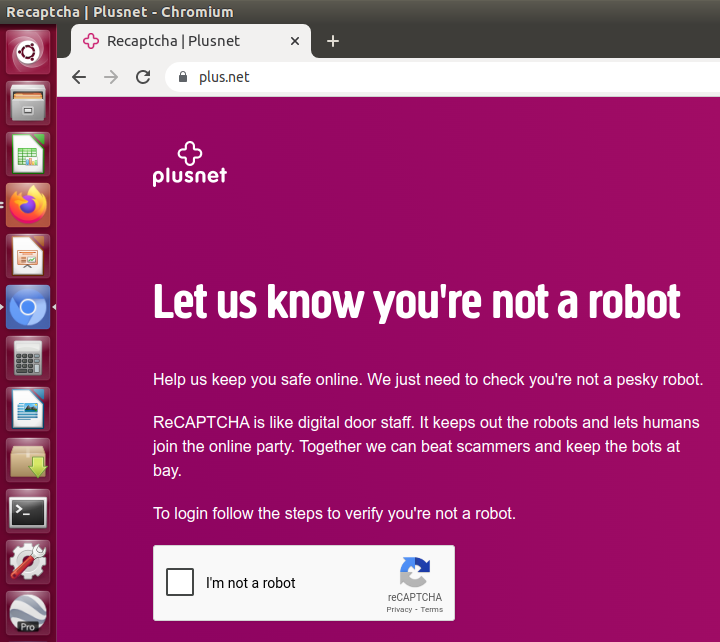
Task: Open a new browser tab
Action: (333, 41)
